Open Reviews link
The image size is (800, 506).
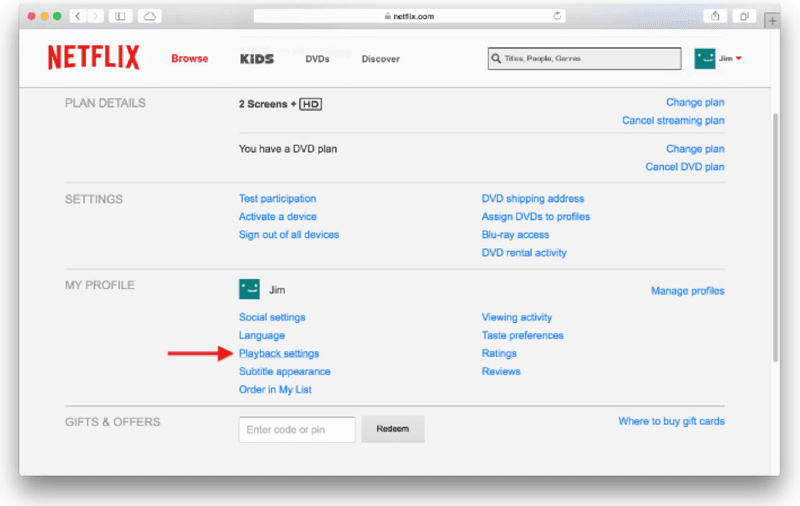click(x=501, y=371)
